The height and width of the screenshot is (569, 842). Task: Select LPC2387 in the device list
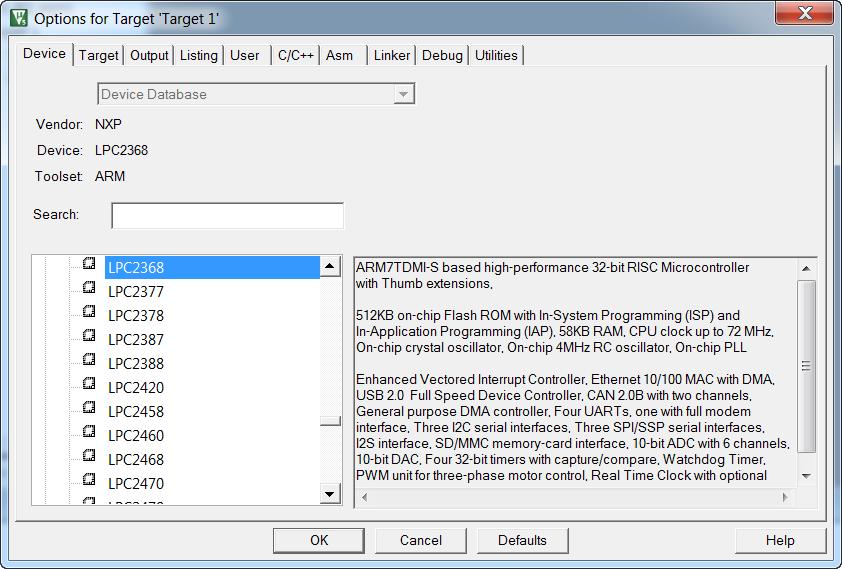click(x=136, y=340)
